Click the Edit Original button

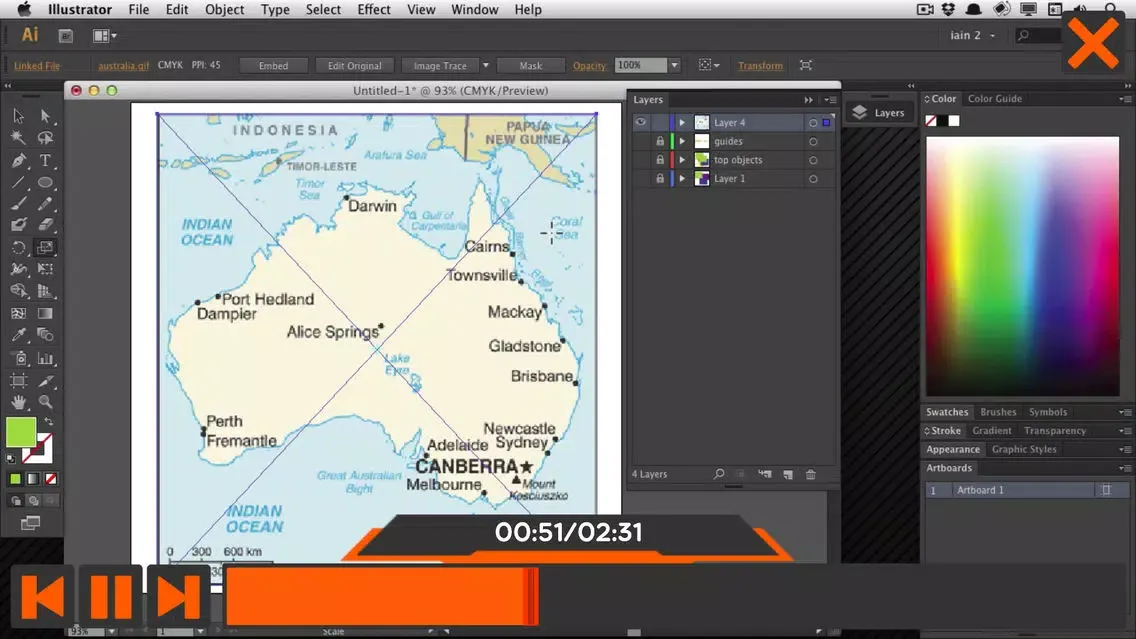pos(354,65)
